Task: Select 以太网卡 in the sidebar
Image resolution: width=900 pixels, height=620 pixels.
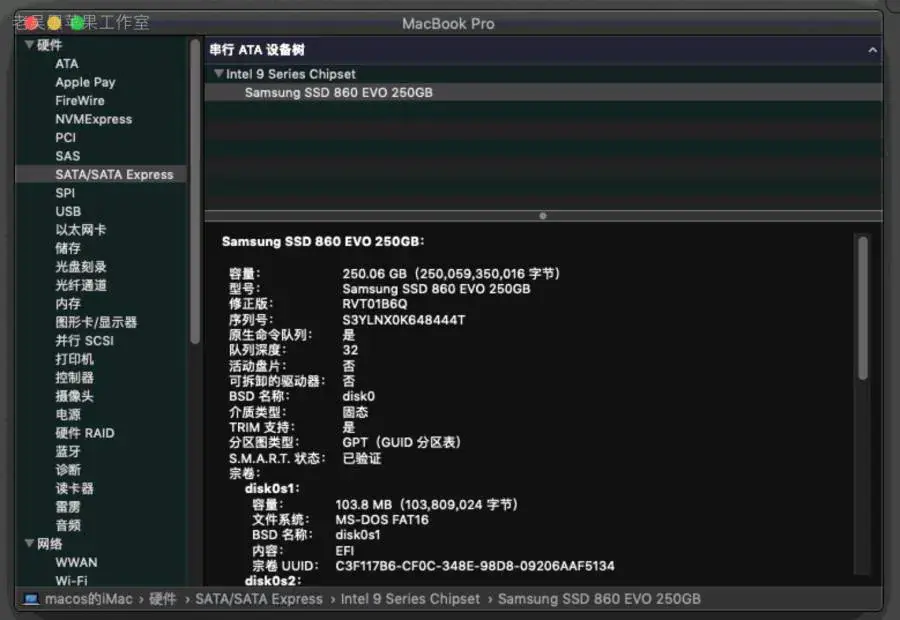Action: pos(80,230)
